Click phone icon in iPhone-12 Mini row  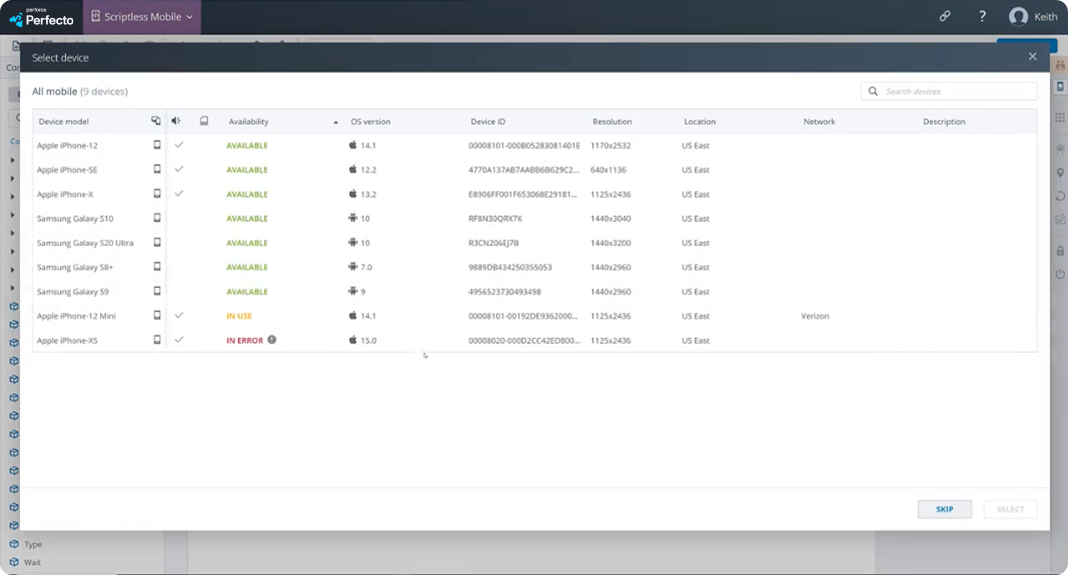pyautogui.click(x=157, y=315)
